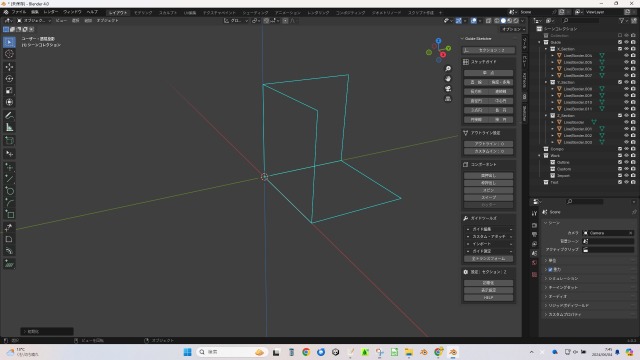Click the viewport zoom magnifier icon
Image resolution: width=640 pixels, height=360 pixels.
tap(448, 69)
